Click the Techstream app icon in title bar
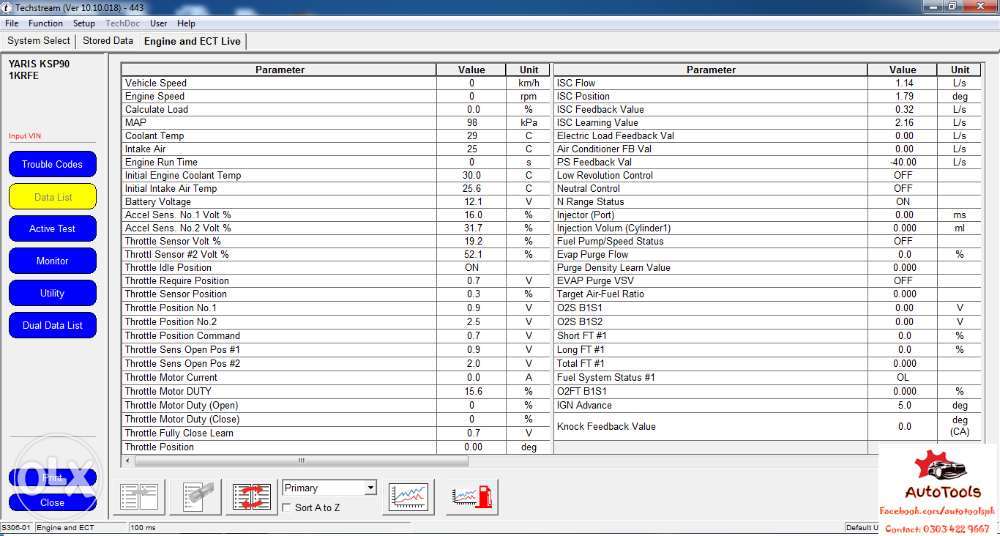The image size is (1000, 536). 6,6
